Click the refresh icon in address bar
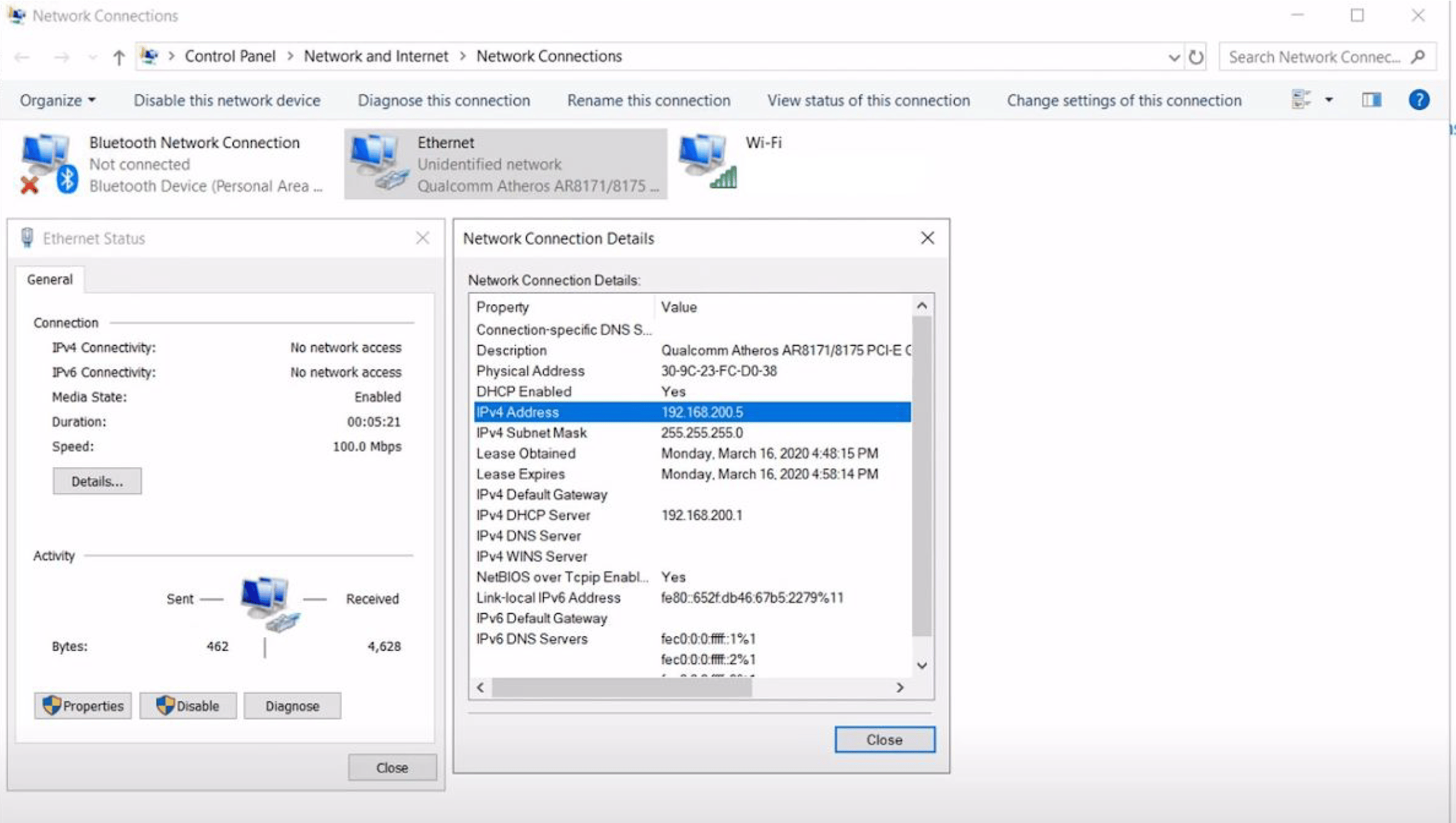The width and height of the screenshot is (1456, 823). click(1196, 57)
